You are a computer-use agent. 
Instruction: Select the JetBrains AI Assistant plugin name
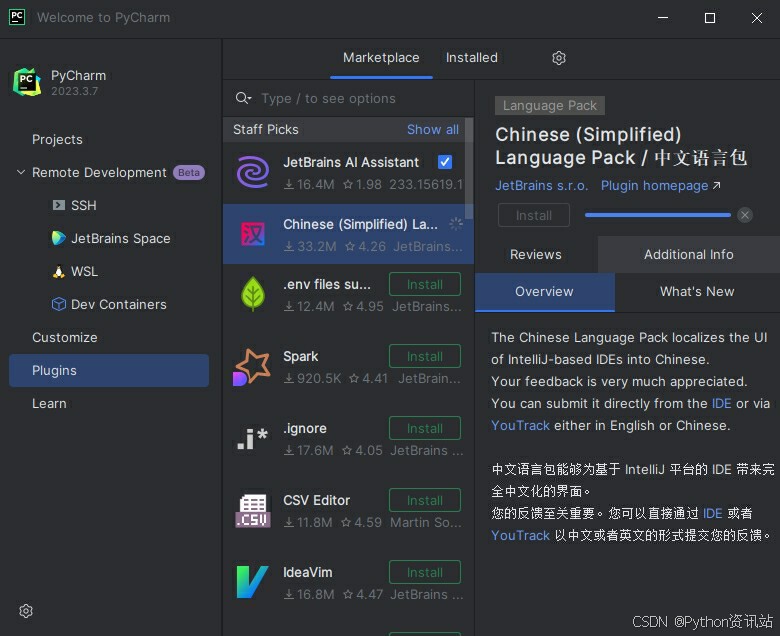351,162
